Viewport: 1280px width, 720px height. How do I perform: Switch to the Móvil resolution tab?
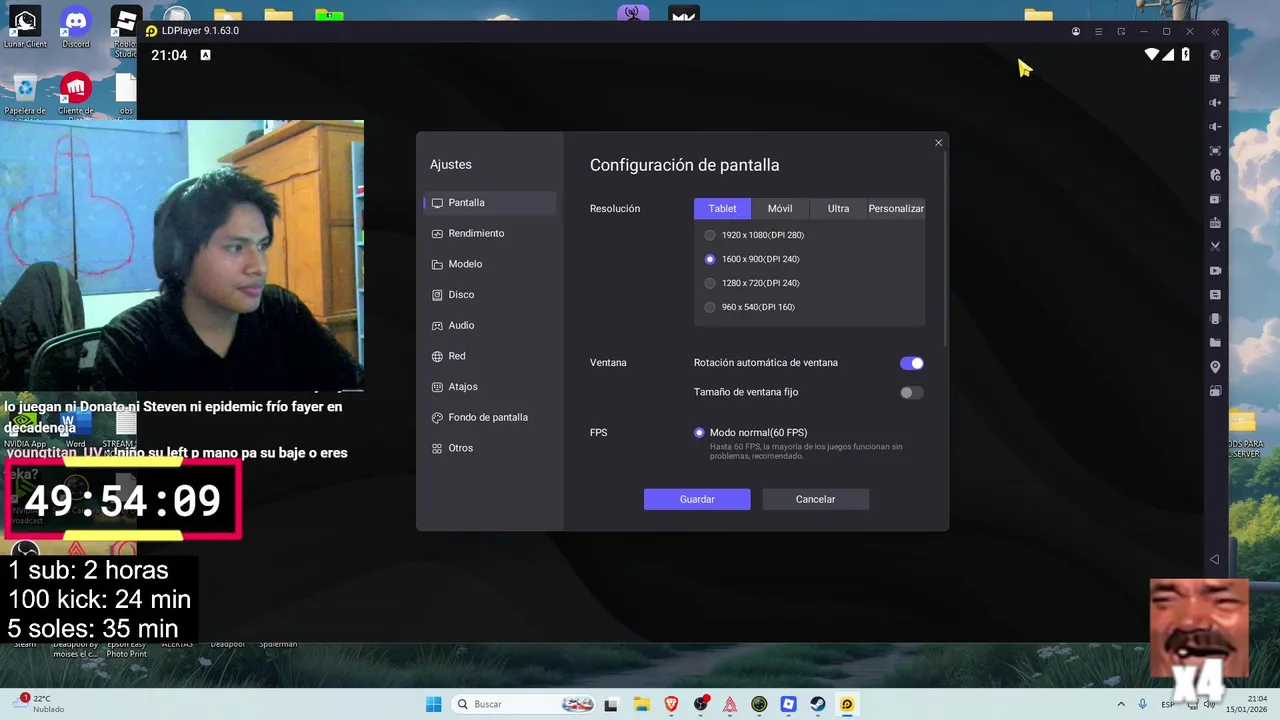(x=780, y=208)
